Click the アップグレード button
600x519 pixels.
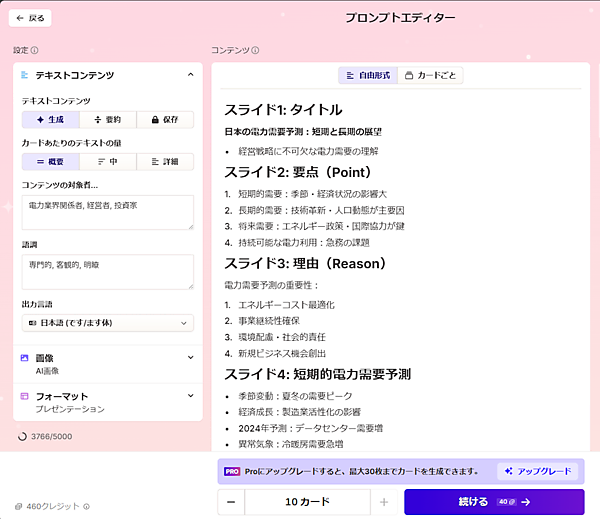pos(538,470)
